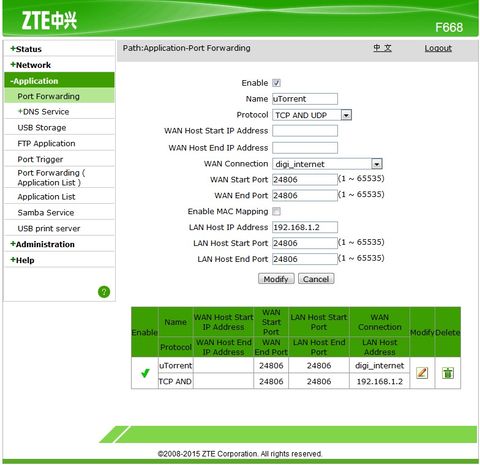Toggle the Enable checkbox
This screenshot has width=480, height=465.
276,83
